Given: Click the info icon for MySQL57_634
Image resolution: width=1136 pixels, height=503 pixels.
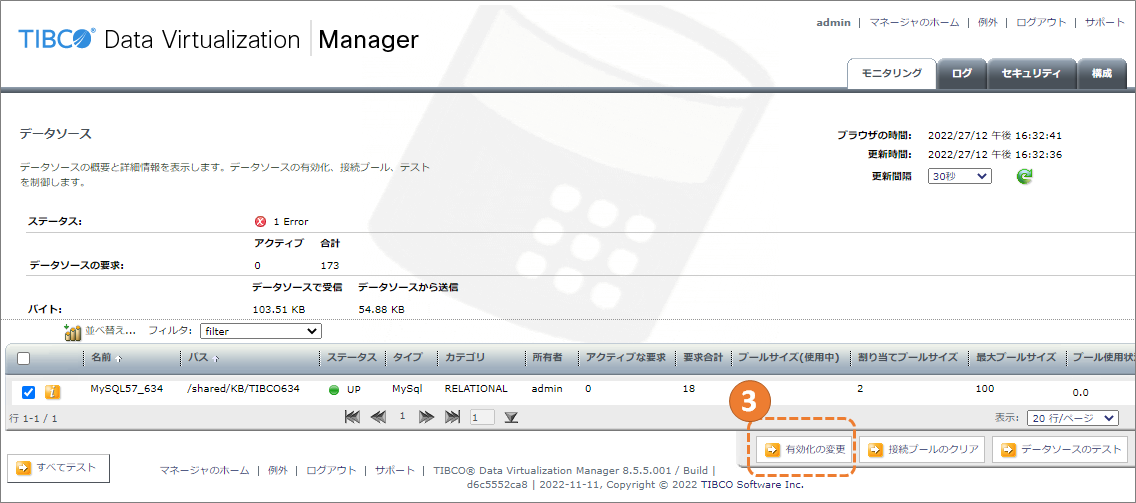Looking at the screenshot, I should [53, 392].
